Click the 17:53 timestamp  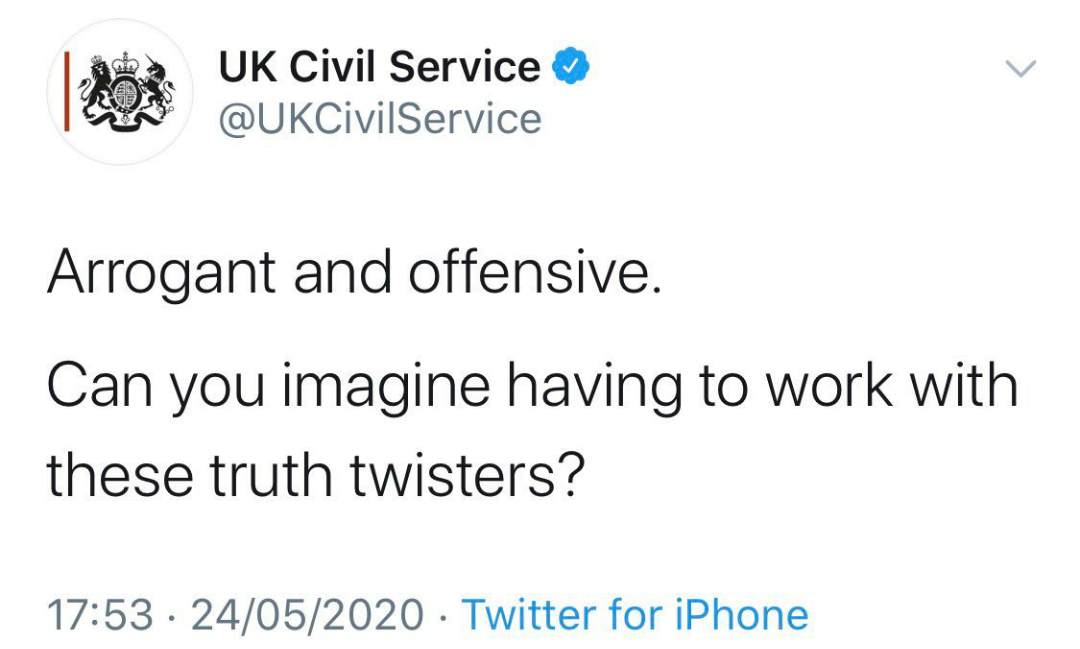100,614
